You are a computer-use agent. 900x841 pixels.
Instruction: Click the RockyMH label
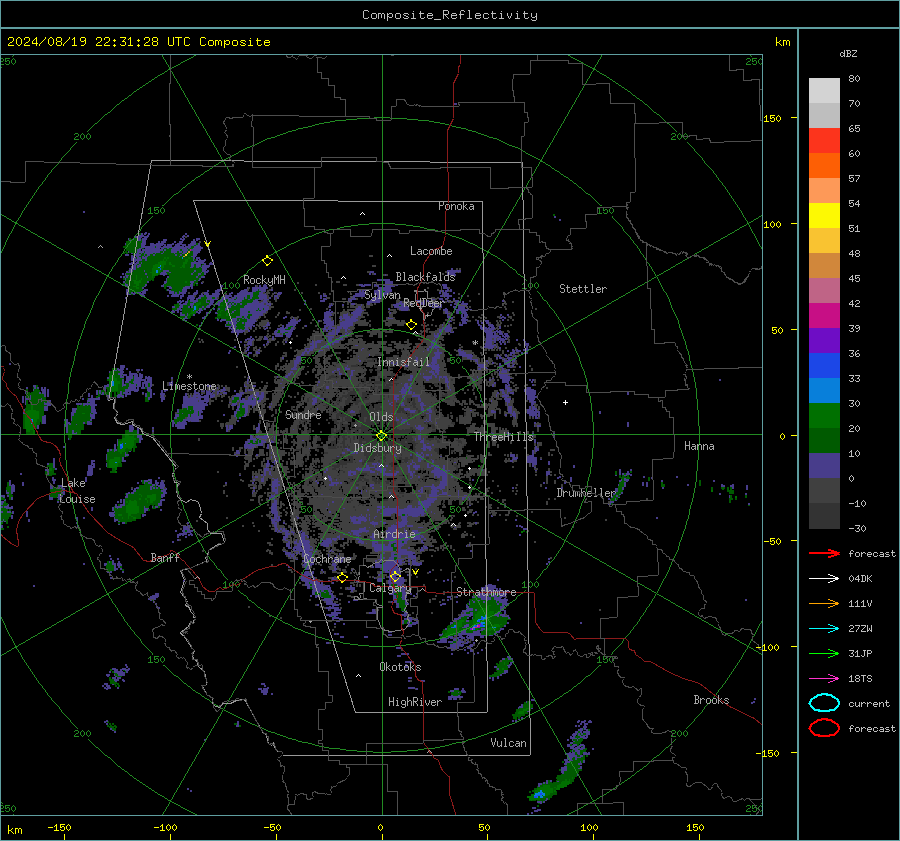pyautogui.click(x=264, y=280)
